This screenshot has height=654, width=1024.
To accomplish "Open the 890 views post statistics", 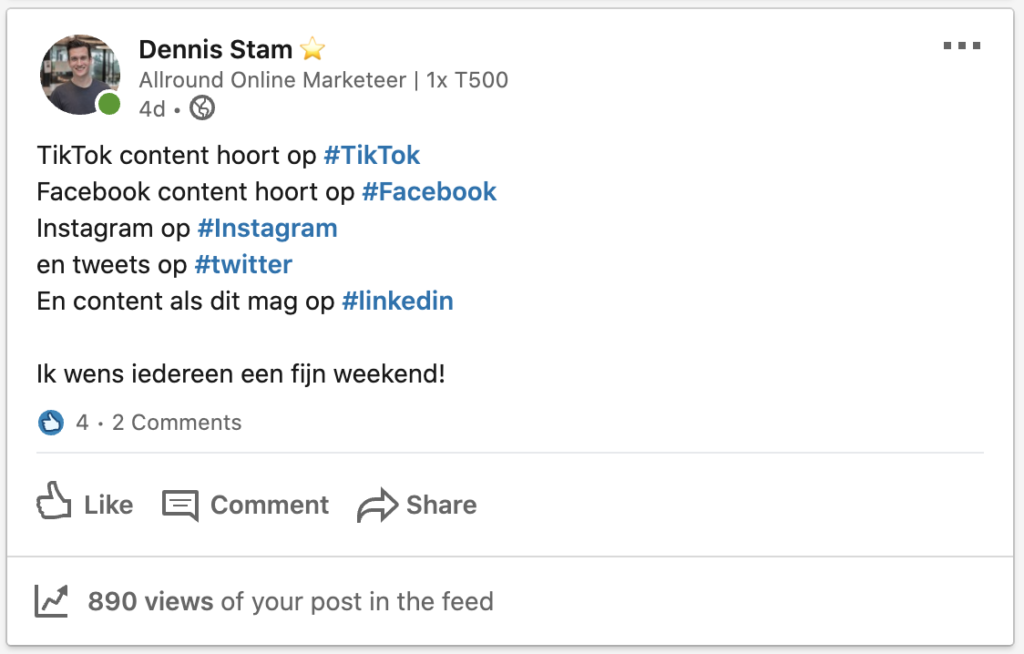I will 291,602.
